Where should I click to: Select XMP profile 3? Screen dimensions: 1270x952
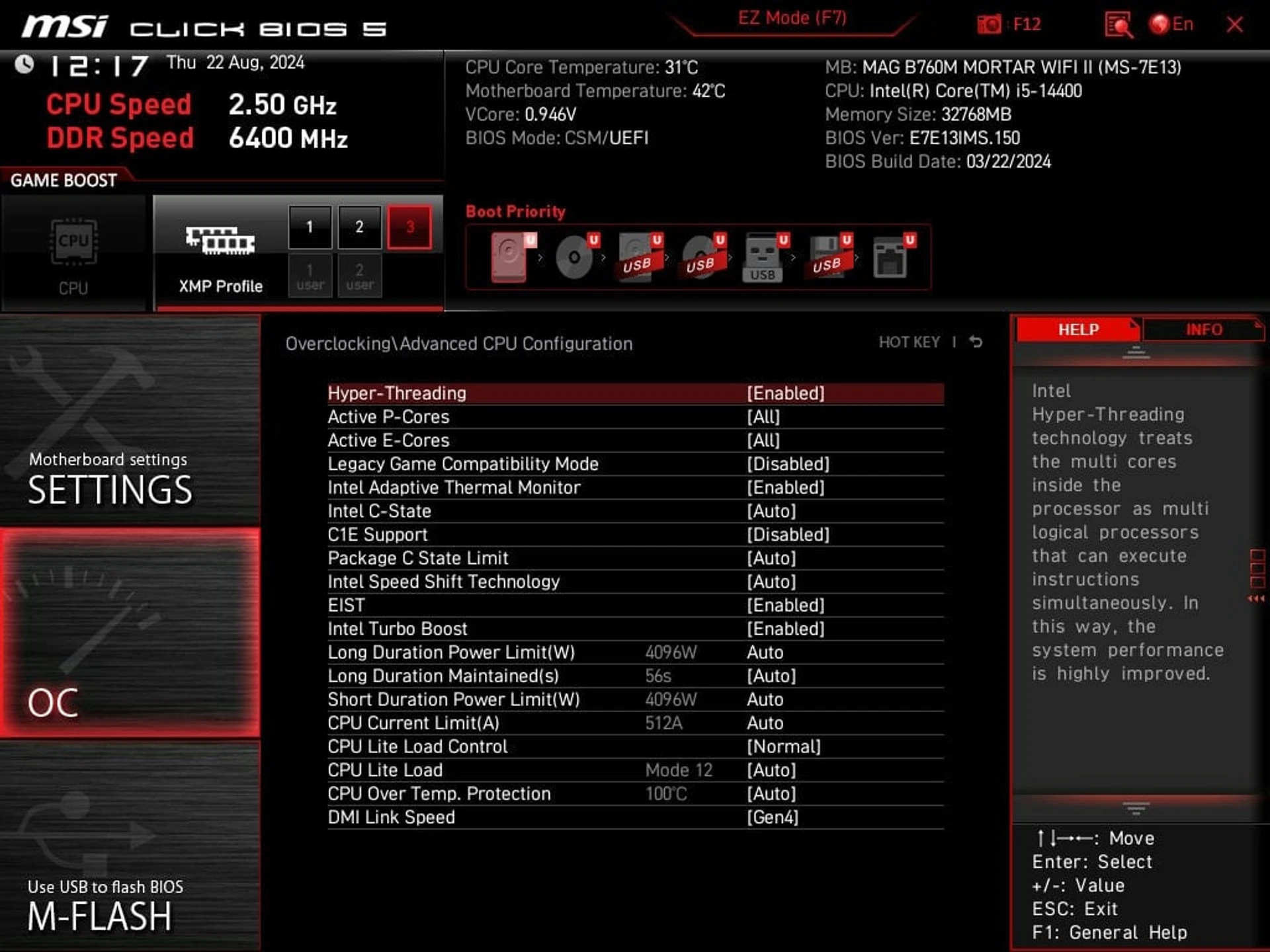[409, 227]
